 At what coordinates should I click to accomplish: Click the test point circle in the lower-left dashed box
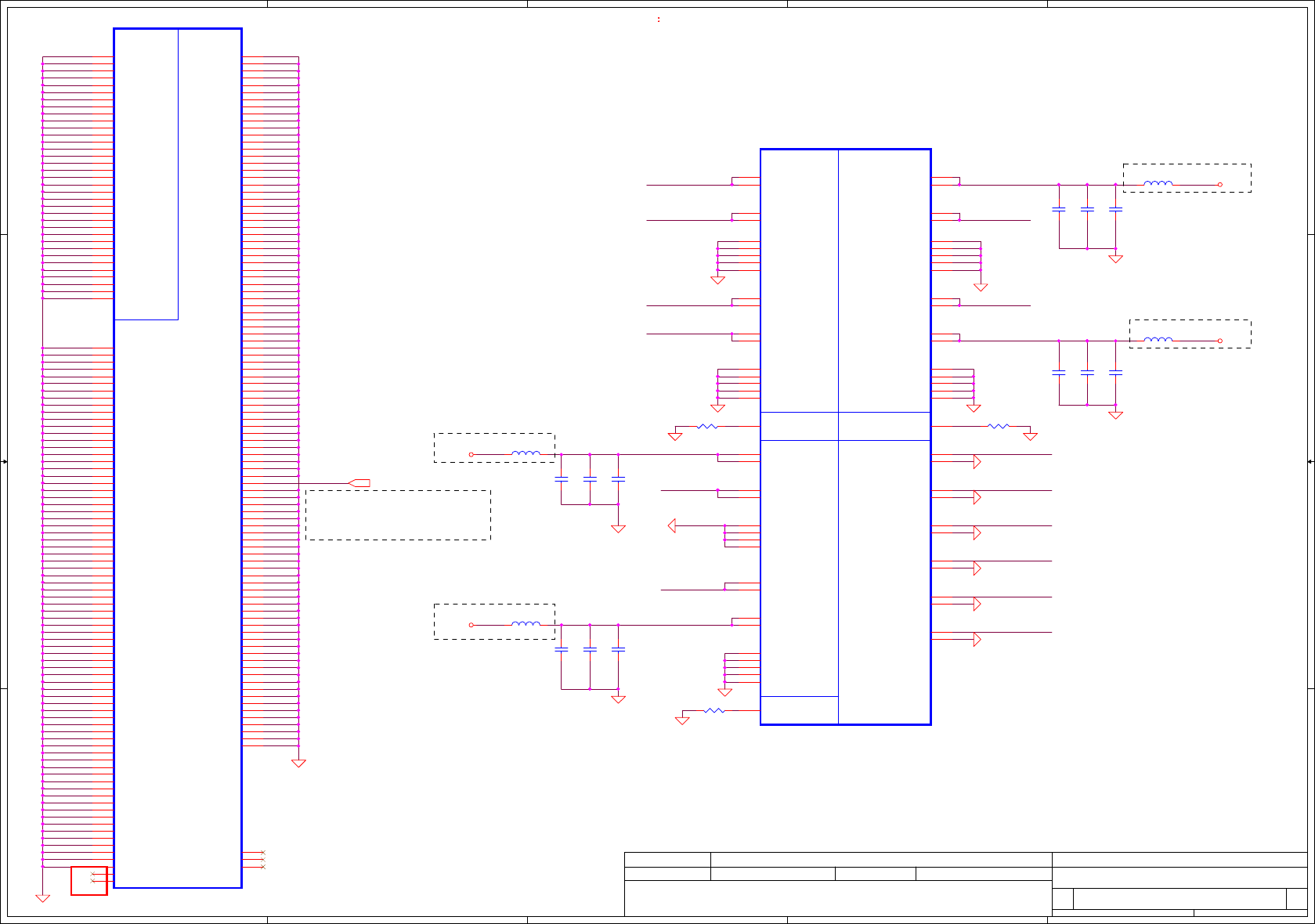coord(471,625)
